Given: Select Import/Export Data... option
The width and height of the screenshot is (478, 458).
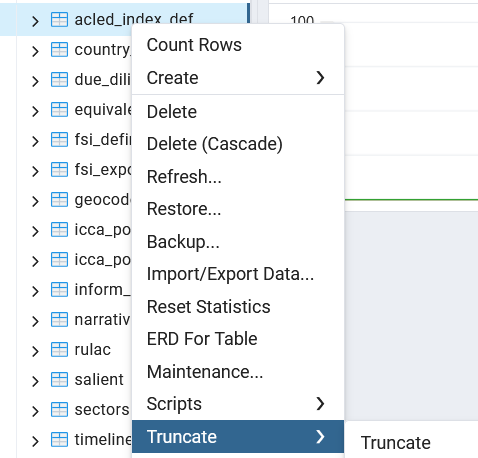Looking at the screenshot, I should point(238,274).
